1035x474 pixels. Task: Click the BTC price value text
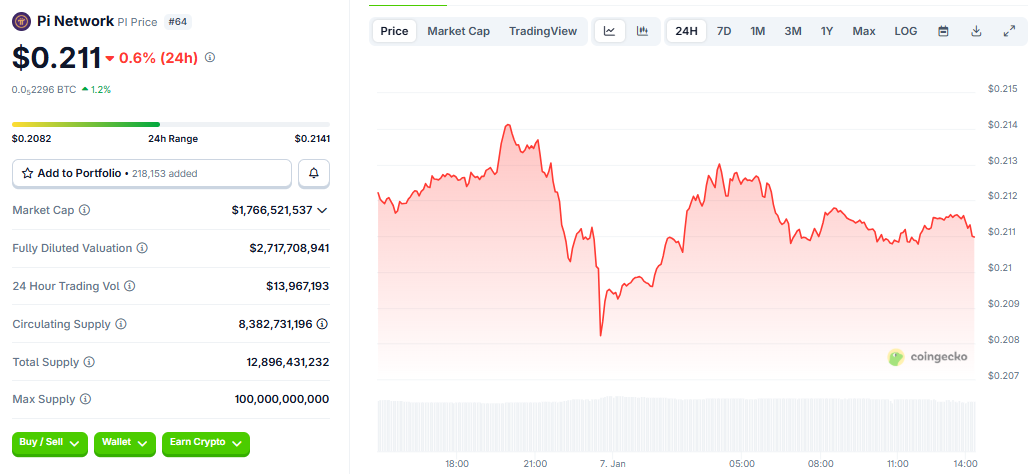[44, 89]
